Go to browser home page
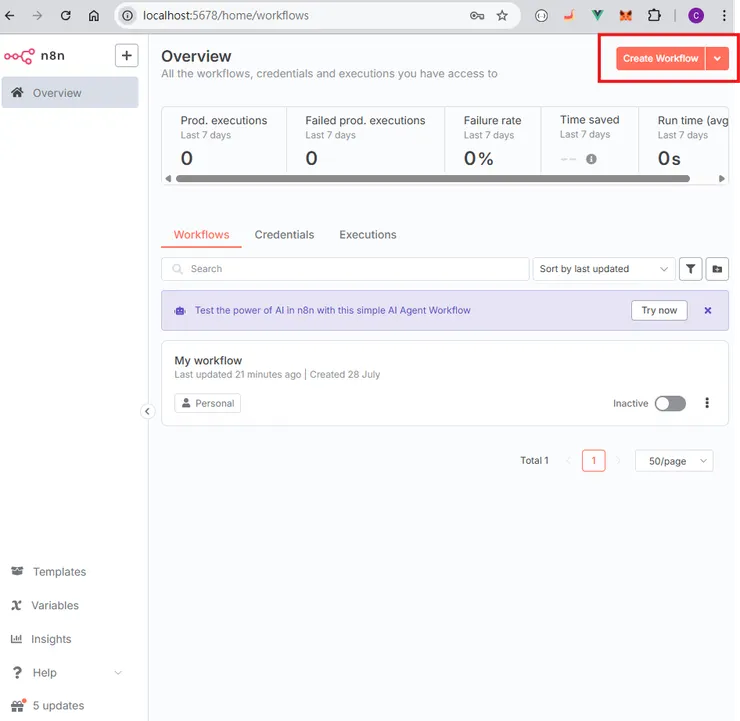This screenshot has height=721, width=740. (94, 16)
